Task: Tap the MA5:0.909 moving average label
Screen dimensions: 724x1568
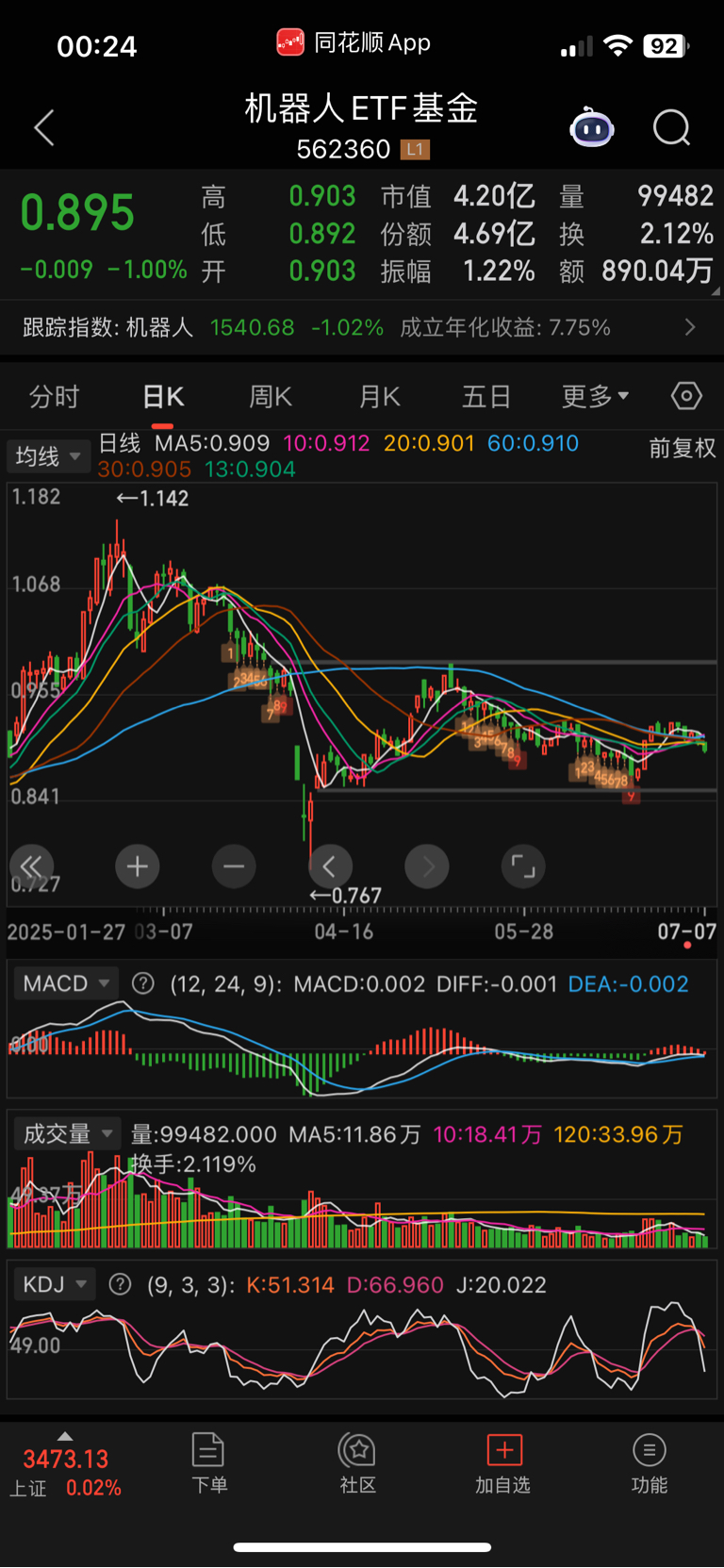Action: click(212, 443)
